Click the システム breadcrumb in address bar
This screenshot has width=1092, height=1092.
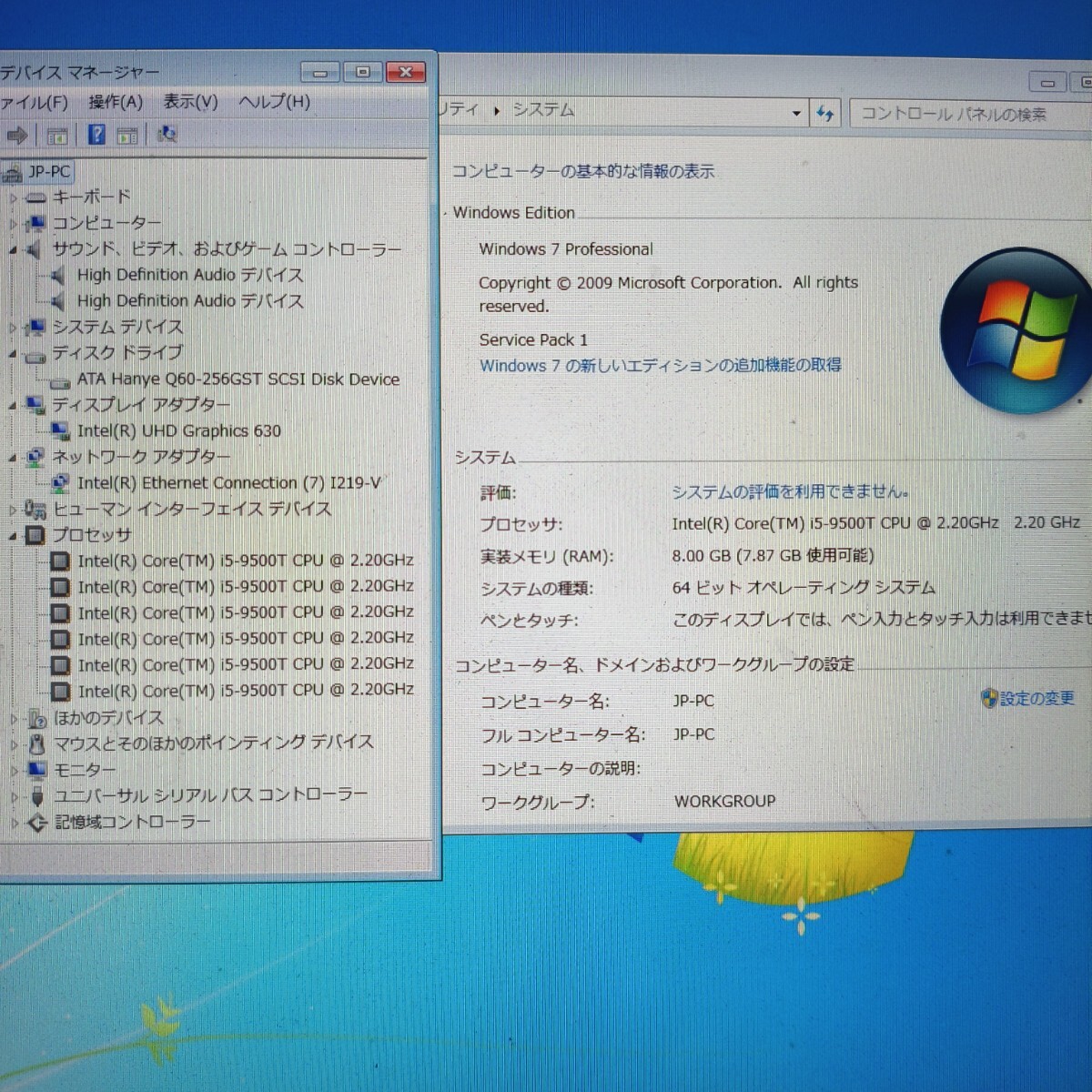[543, 110]
